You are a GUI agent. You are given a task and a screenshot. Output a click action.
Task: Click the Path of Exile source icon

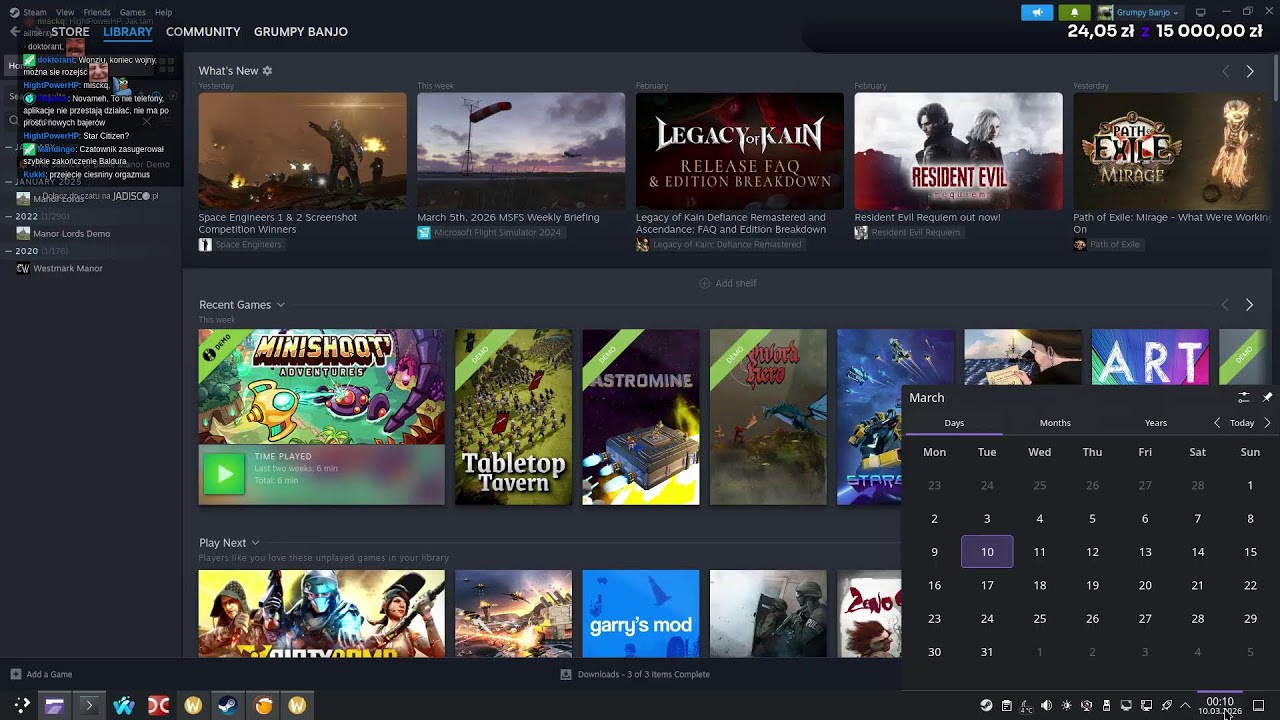(x=1080, y=244)
